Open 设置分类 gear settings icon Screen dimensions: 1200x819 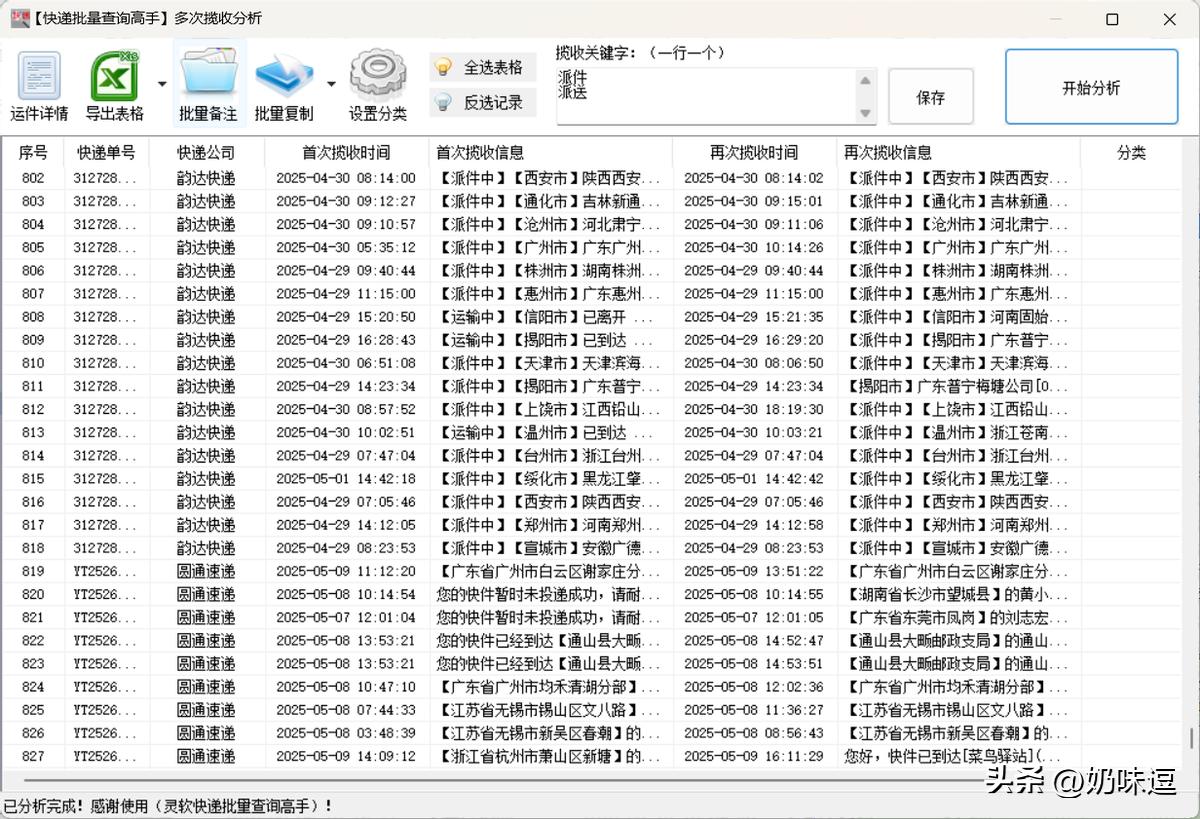tap(377, 77)
